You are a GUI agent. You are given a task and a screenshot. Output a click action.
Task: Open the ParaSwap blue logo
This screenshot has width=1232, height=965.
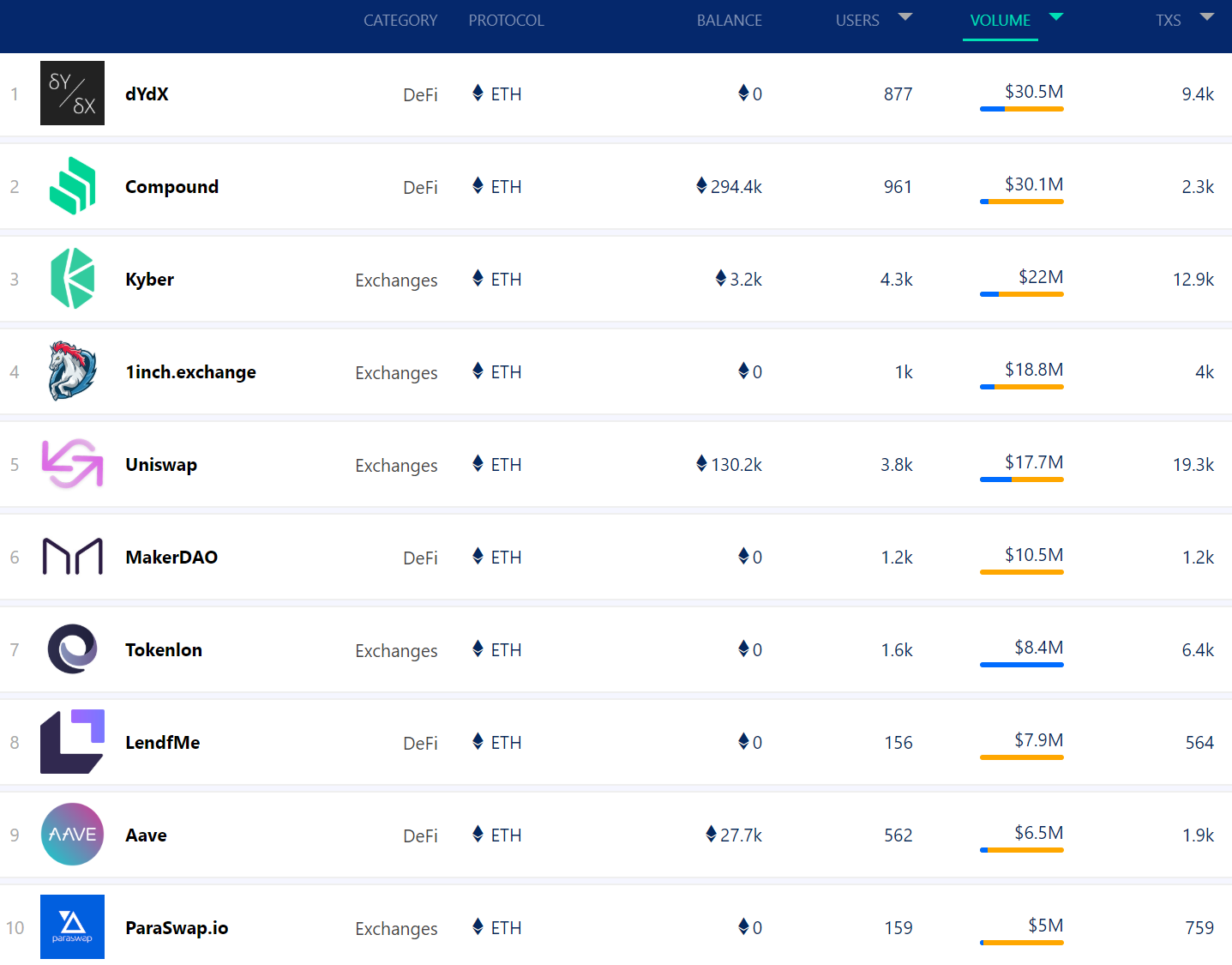[72, 926]
